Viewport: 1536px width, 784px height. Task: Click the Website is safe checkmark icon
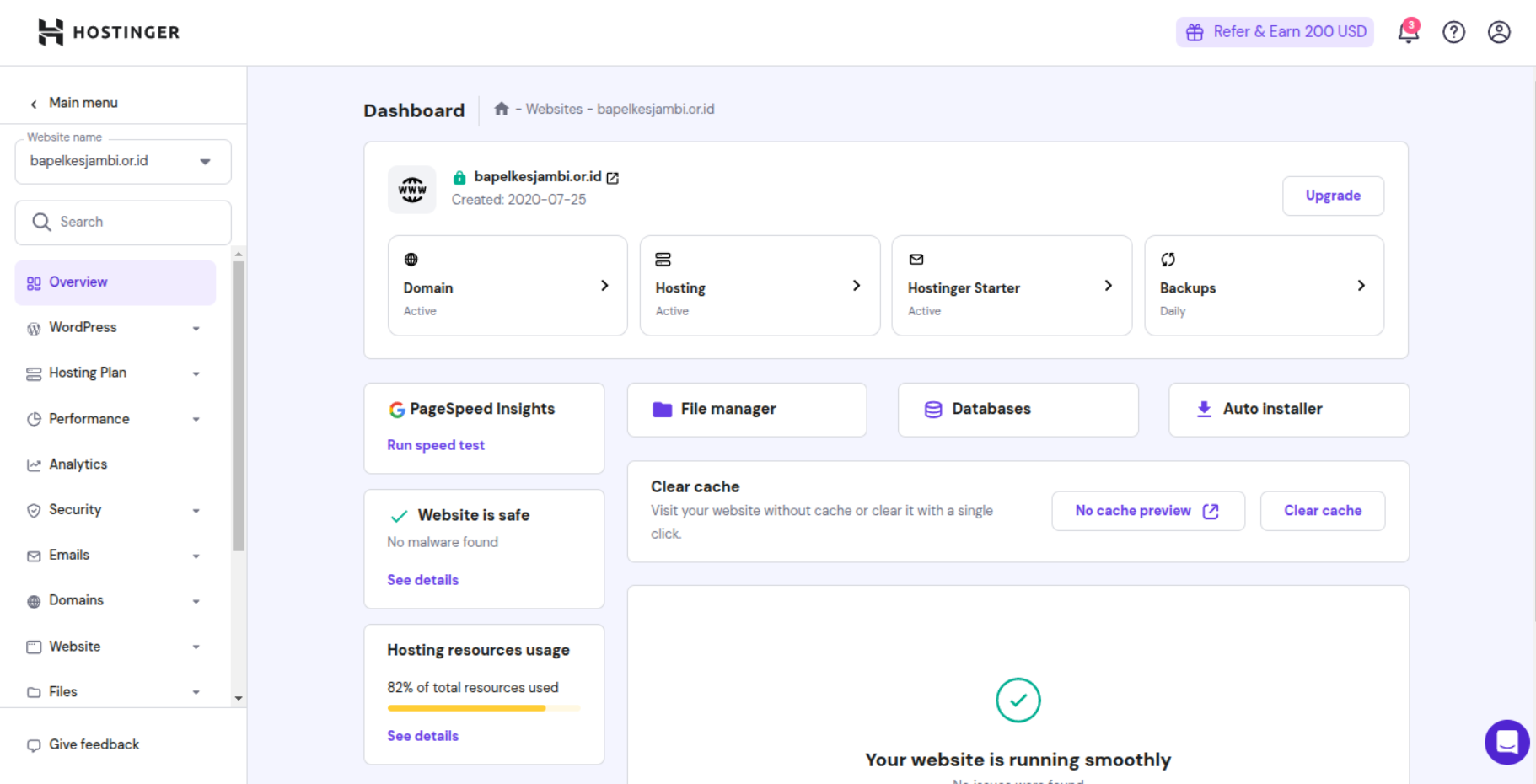399,516
